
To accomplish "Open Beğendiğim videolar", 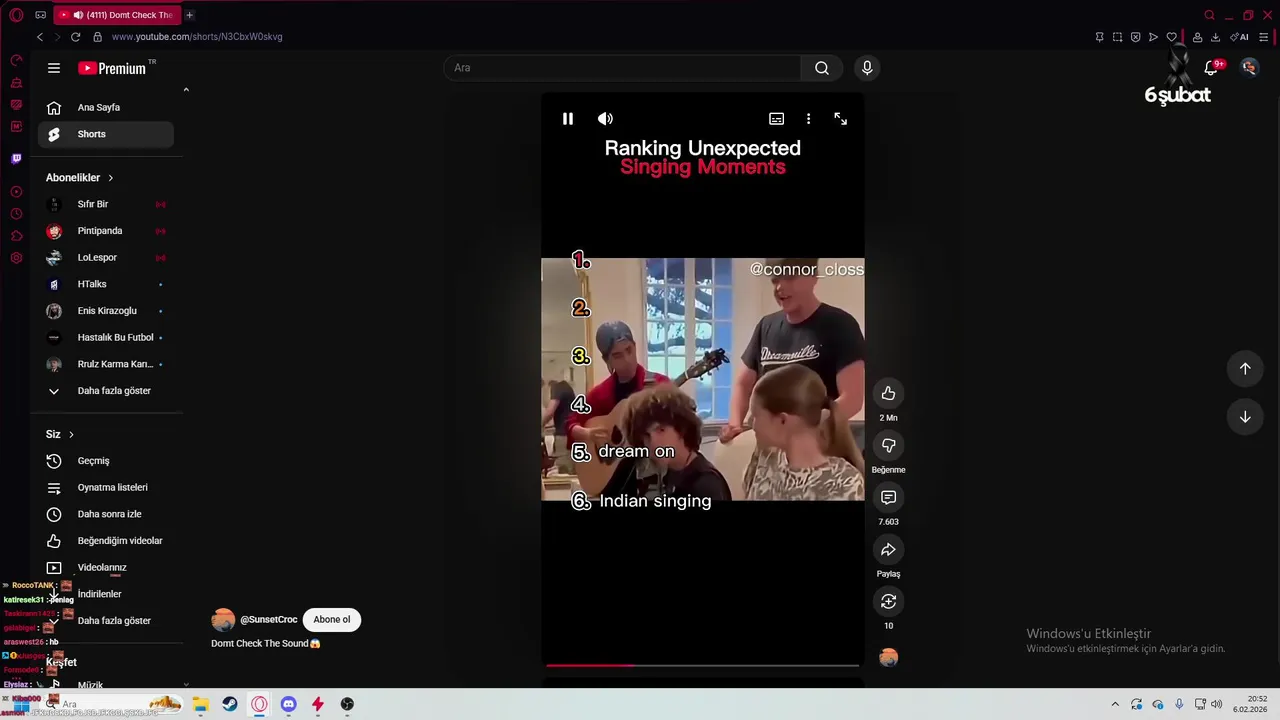I will click(x=106, y=541).
